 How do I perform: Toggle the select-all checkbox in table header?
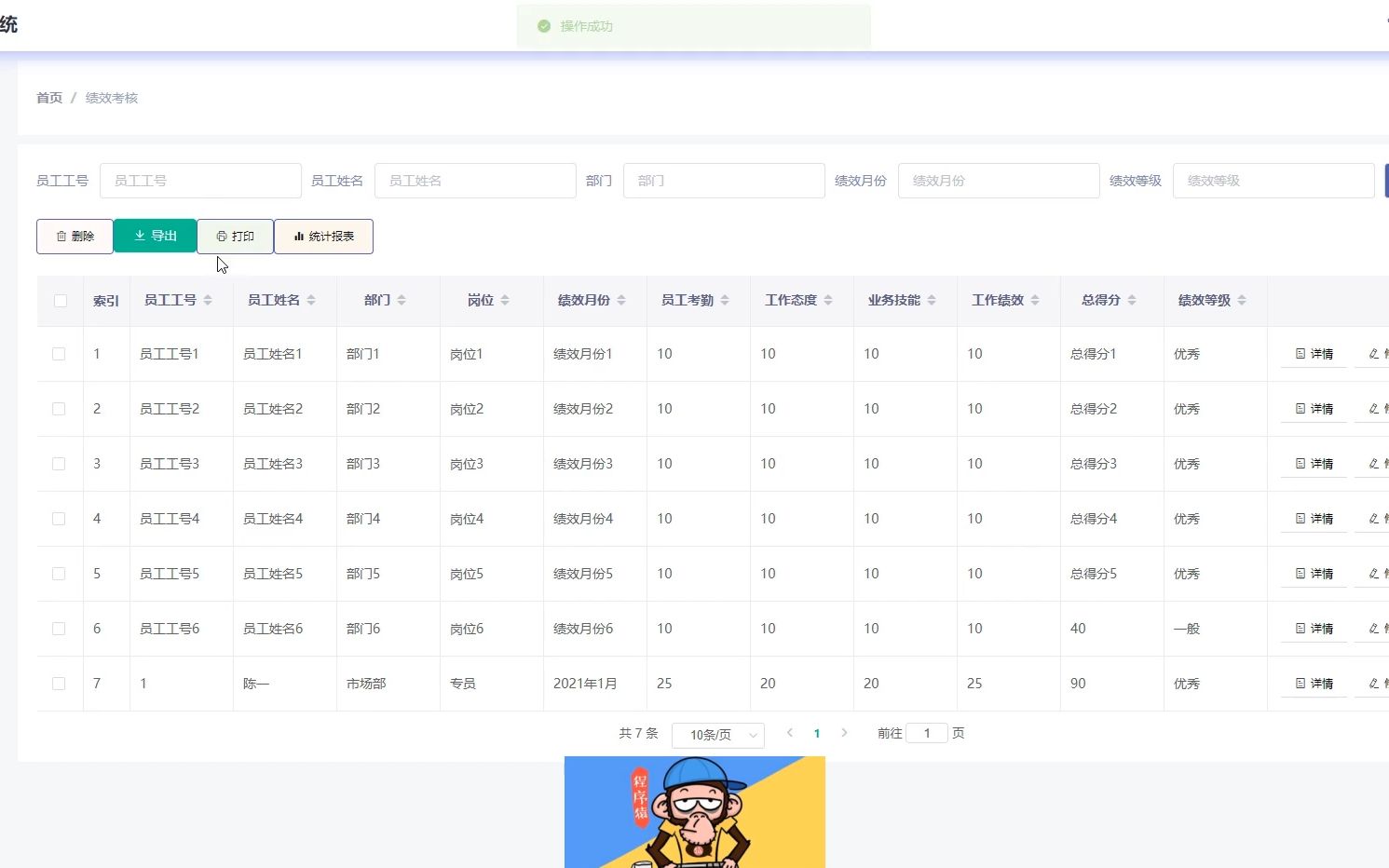(60, 300)
